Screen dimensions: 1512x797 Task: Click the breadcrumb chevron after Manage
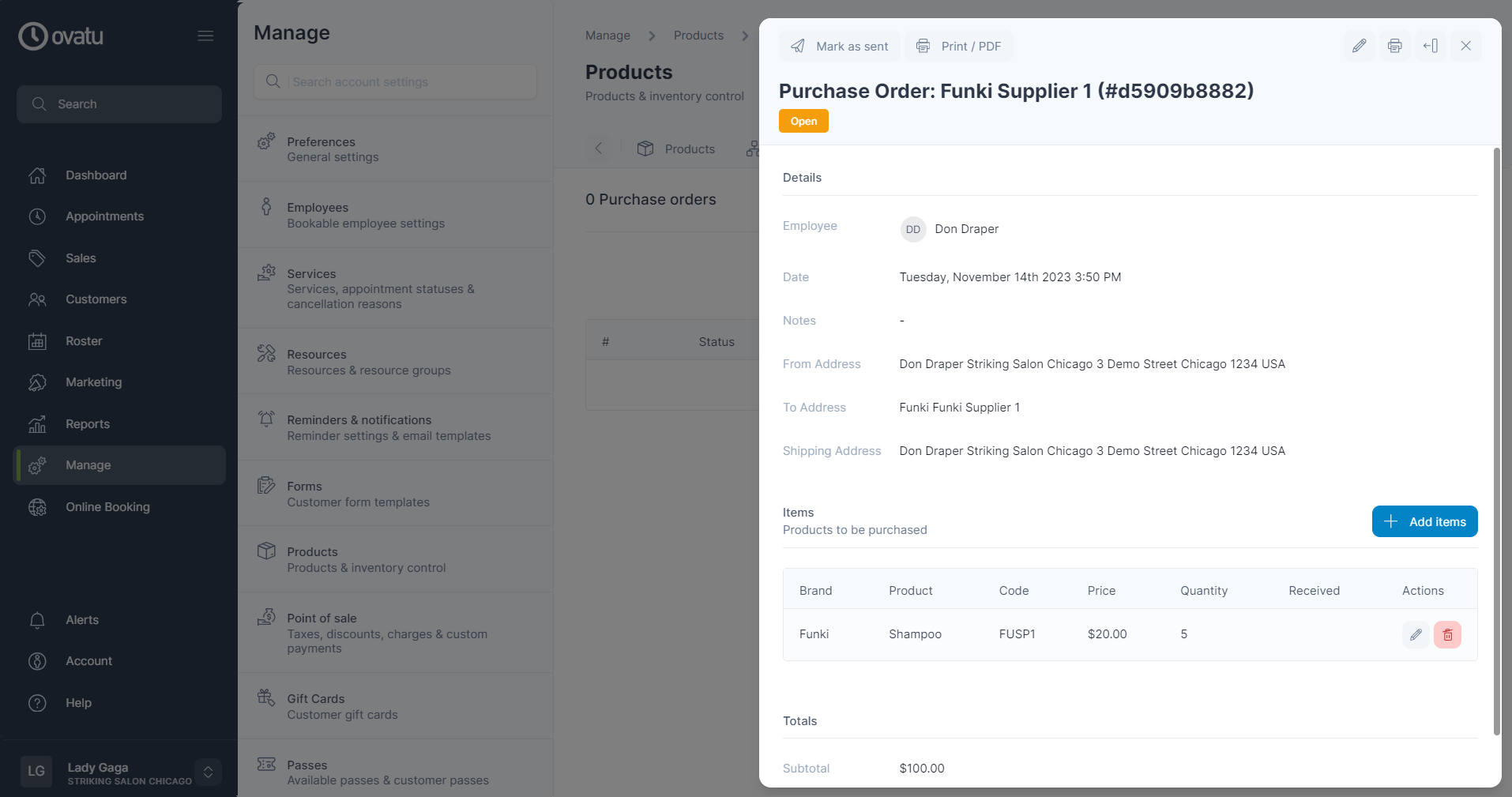[x=651, y=36]
